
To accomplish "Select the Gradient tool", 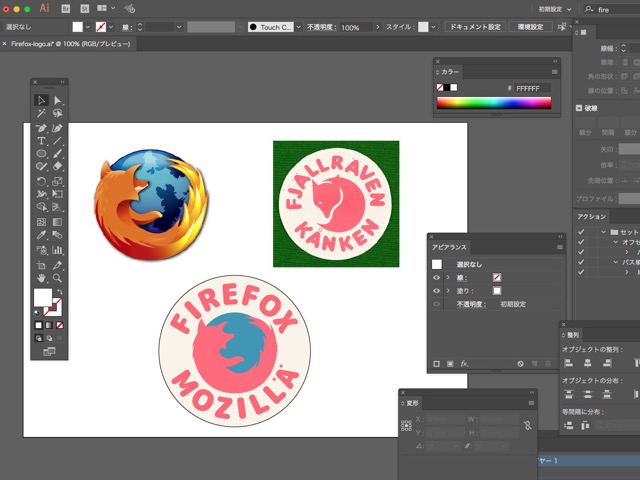I will coord(58,222).
